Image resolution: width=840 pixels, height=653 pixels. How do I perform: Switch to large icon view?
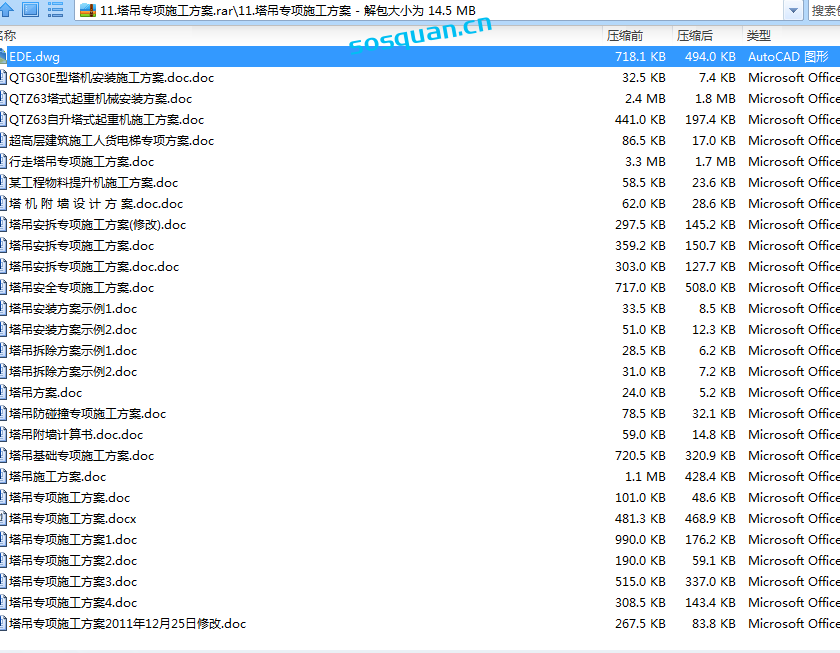click(x=30, y=10)
